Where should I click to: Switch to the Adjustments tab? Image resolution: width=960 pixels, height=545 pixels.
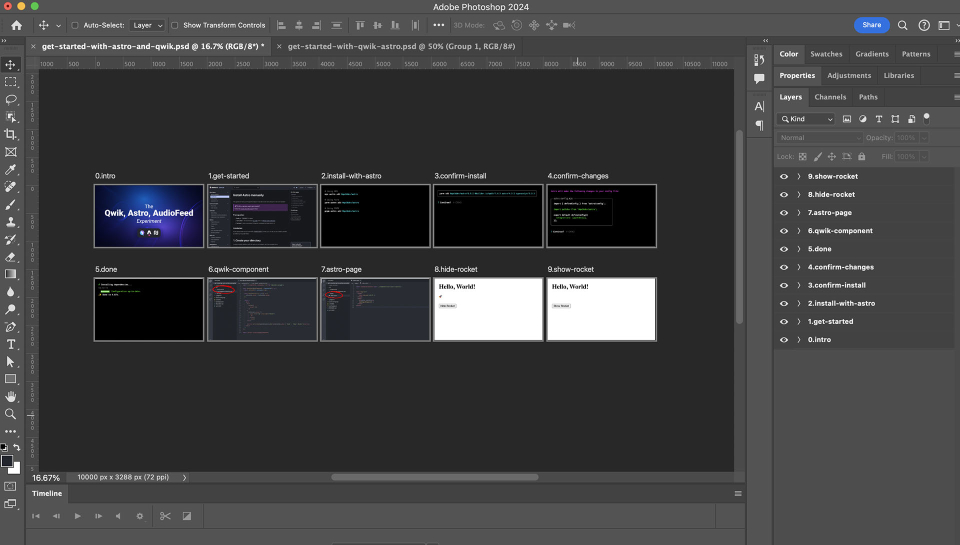pos(849,75)
